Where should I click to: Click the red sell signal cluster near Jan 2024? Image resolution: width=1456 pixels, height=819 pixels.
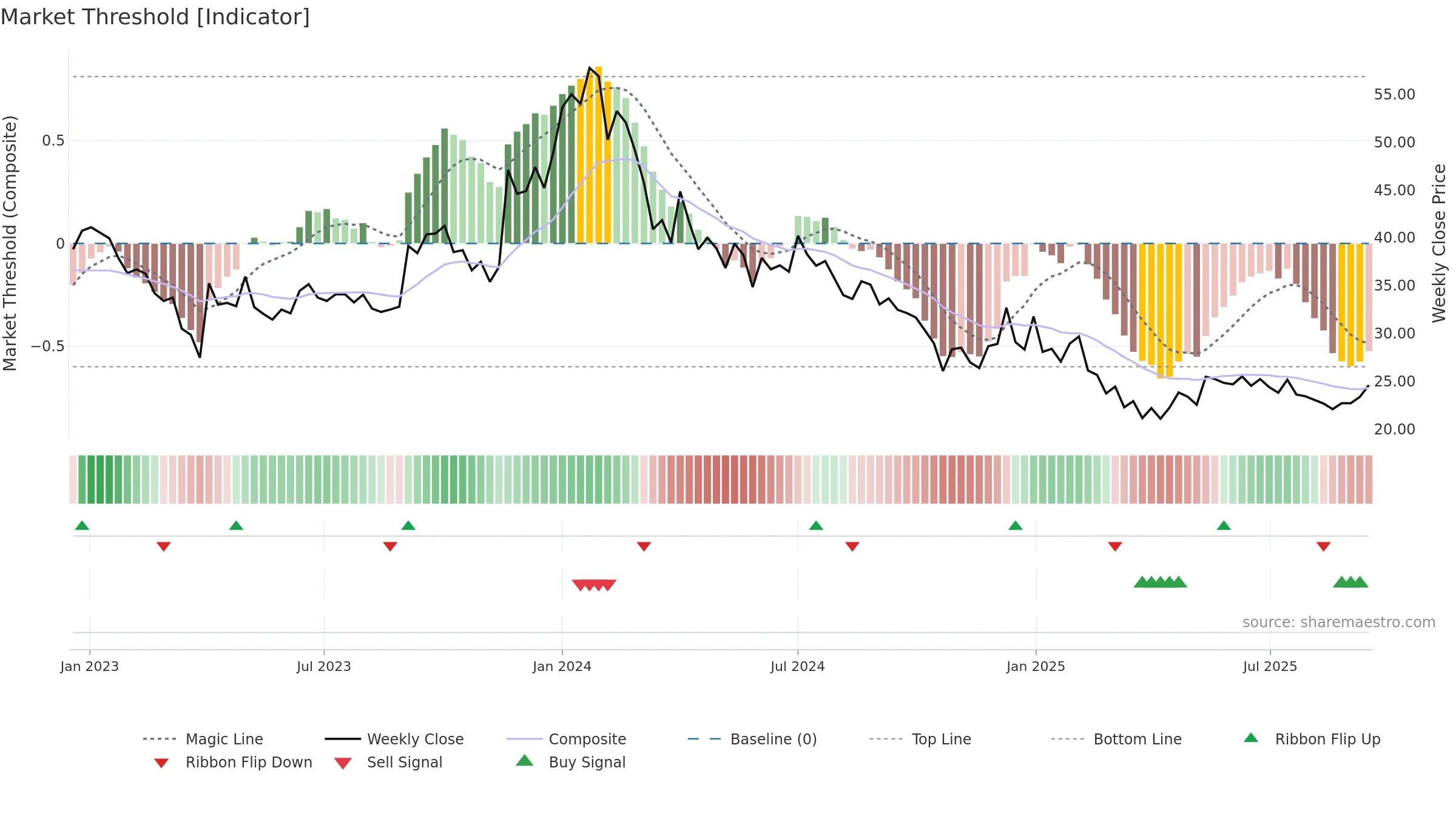point(594,585)
